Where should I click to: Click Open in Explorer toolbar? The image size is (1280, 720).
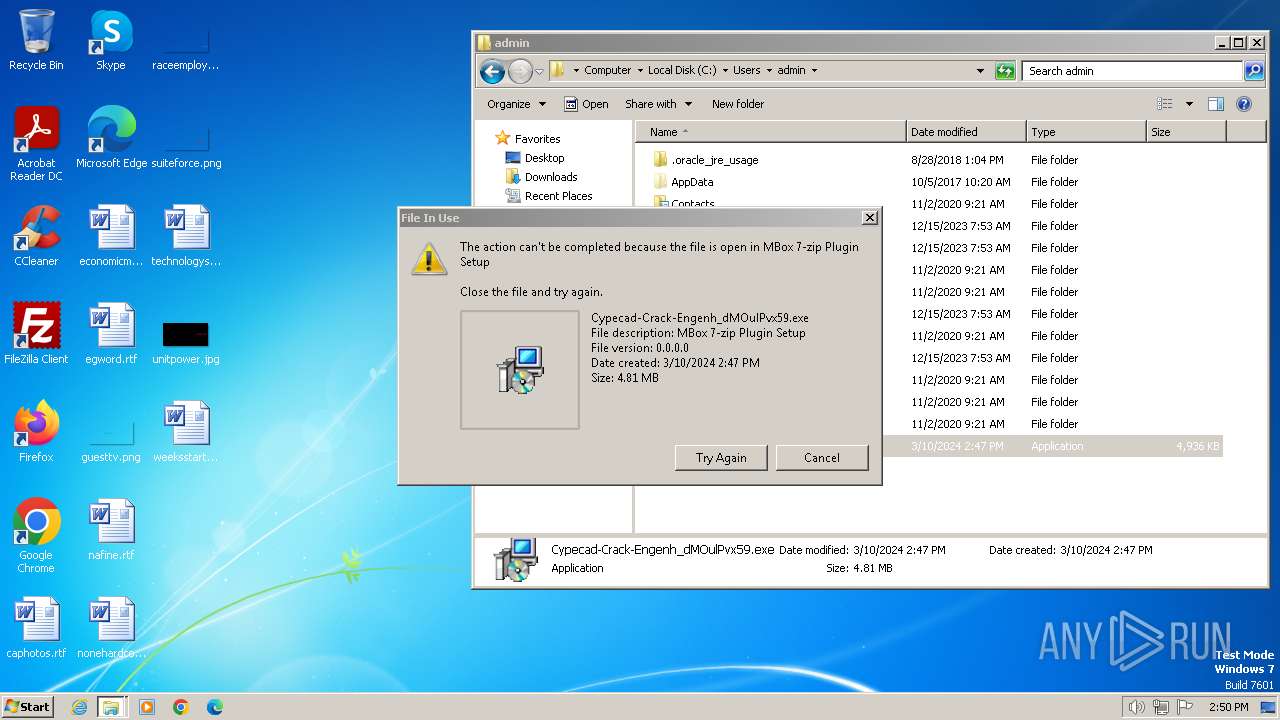pos(586,104)
